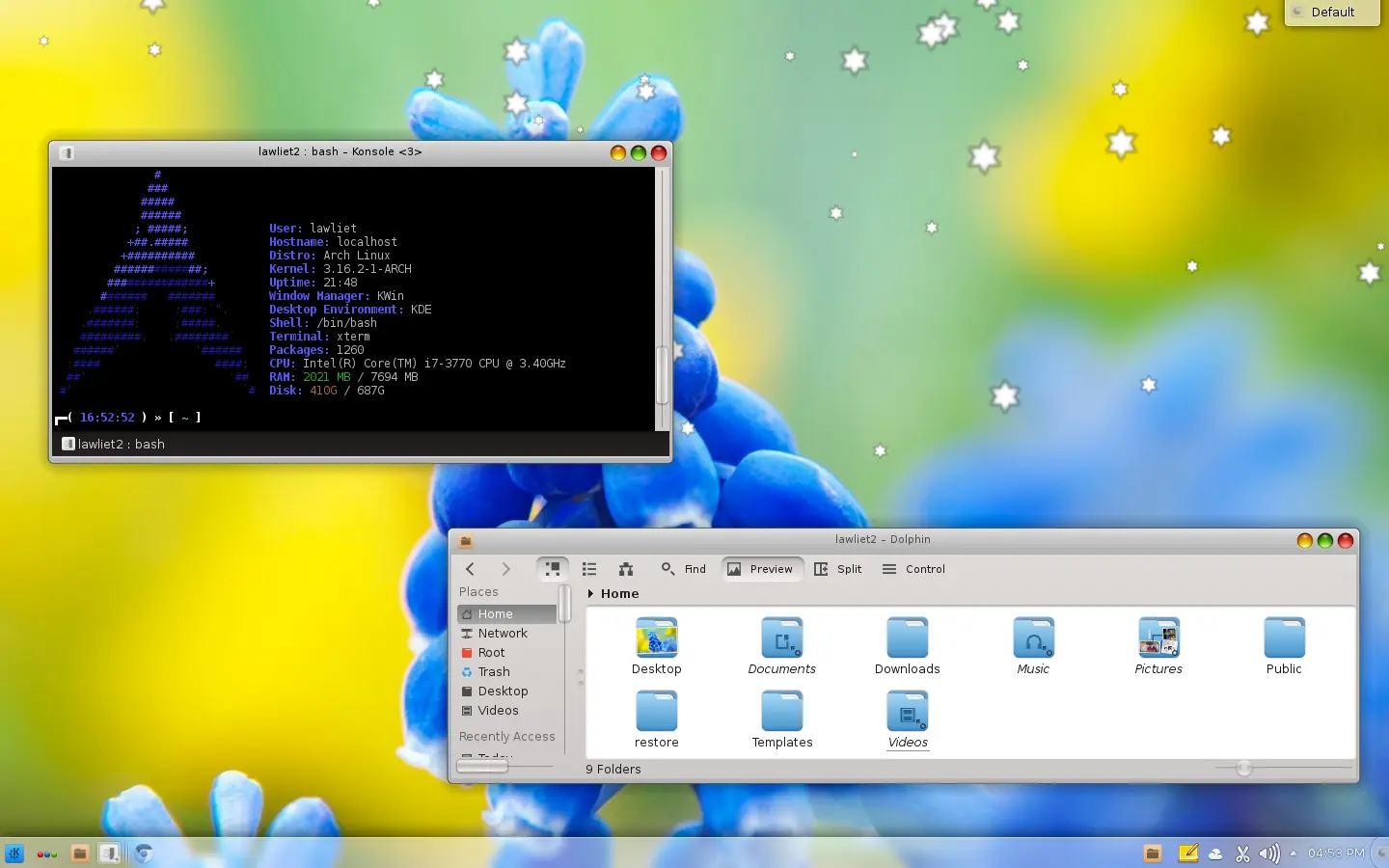Click the Konsole vertical scrollbar
The image size is (1389, 868).
coord(662,374)
